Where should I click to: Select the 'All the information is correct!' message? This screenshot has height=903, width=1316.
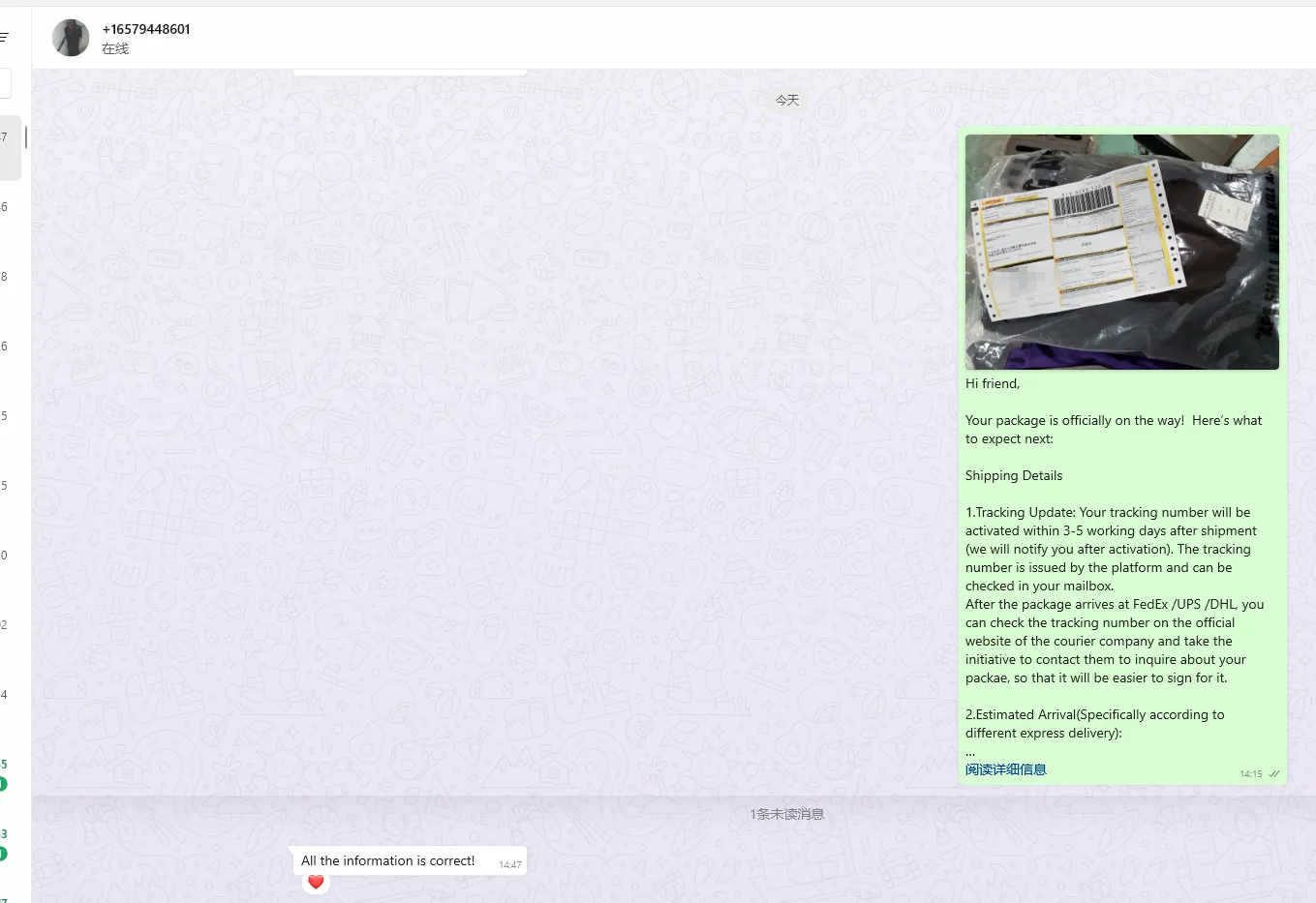(387, 860)
